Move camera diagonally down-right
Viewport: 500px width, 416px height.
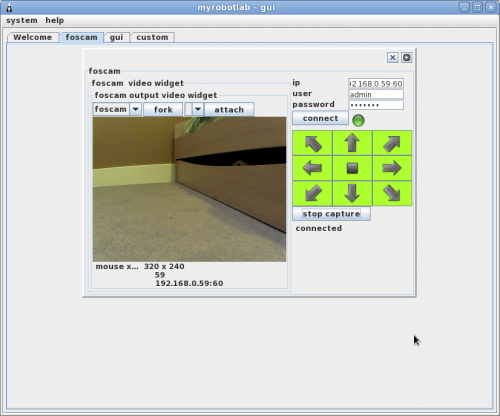tap(392, 193)
